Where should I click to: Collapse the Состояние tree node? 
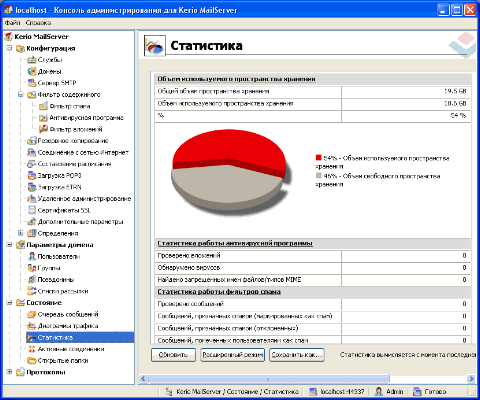pyautogui.click(x=9, y=302)
